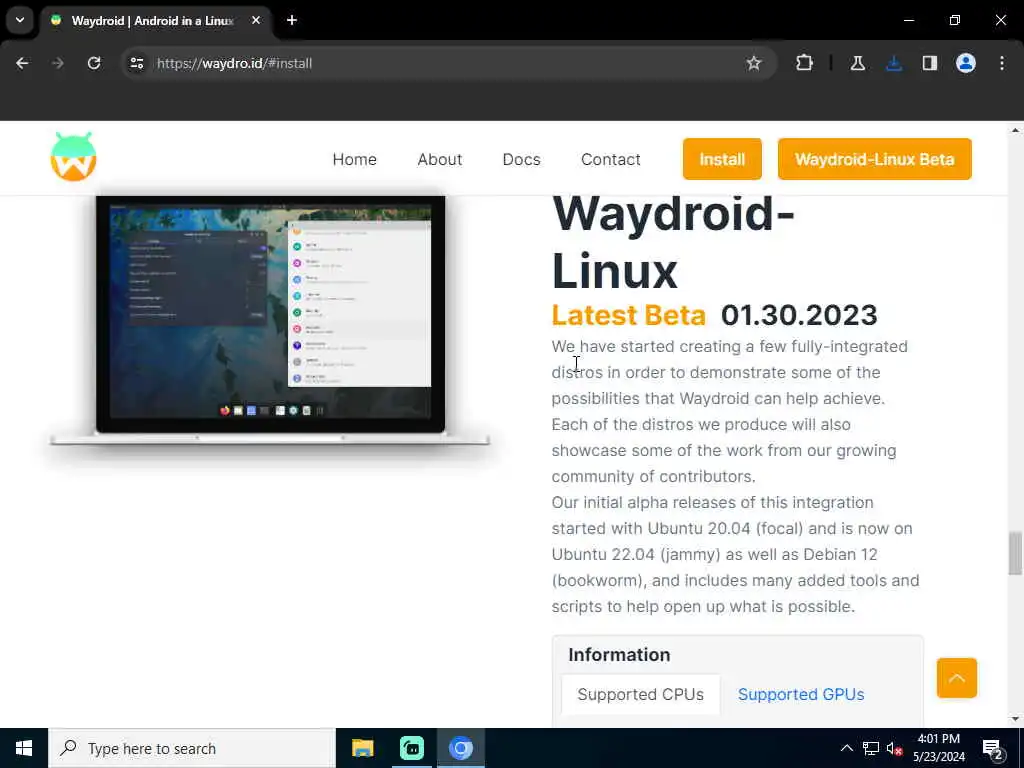This screenshot has width=1024, height=768.
Task: Click the Windows search box
Action: point(192,748)
